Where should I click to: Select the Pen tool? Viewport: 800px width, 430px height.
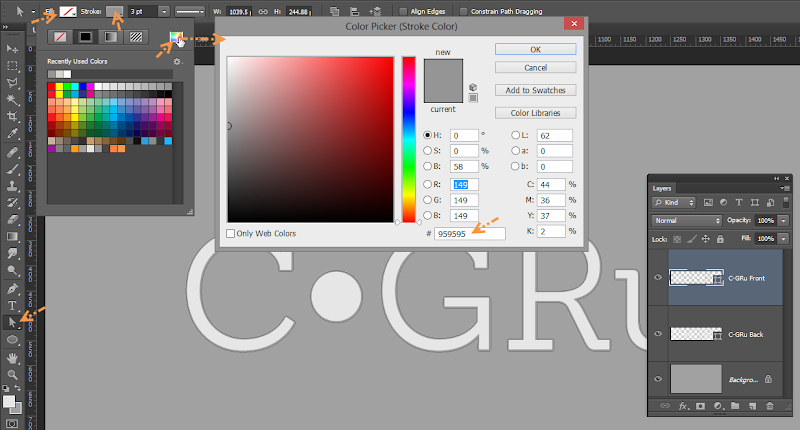tap(12, 289)
